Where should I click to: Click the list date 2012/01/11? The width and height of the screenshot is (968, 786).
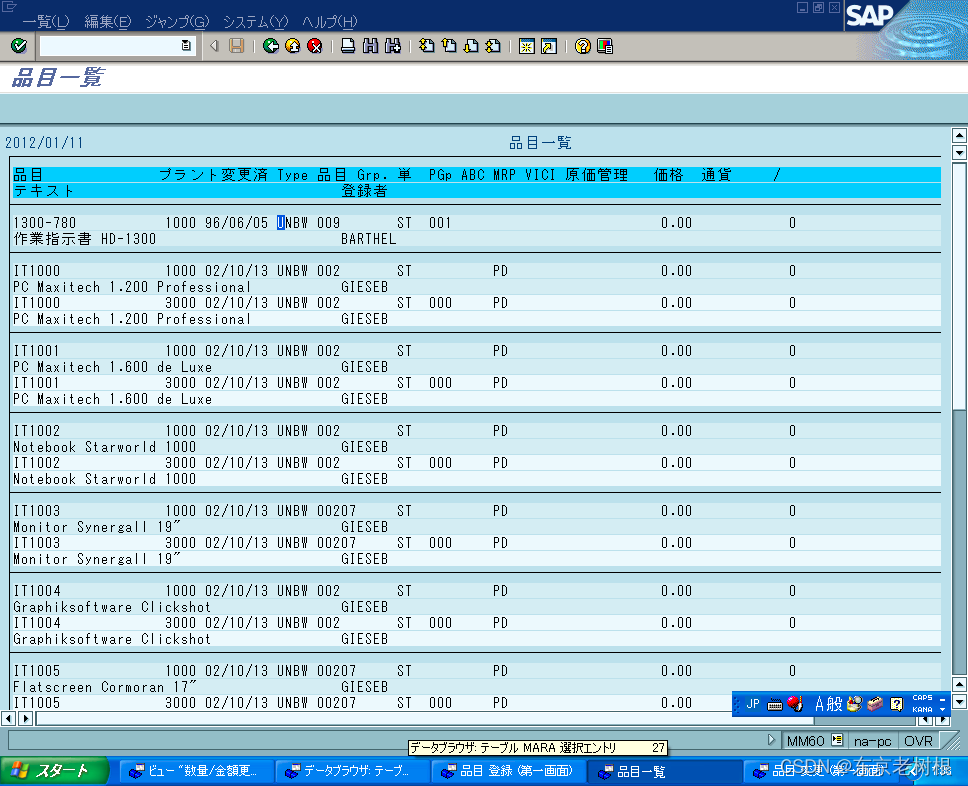(x=44, y=143)
